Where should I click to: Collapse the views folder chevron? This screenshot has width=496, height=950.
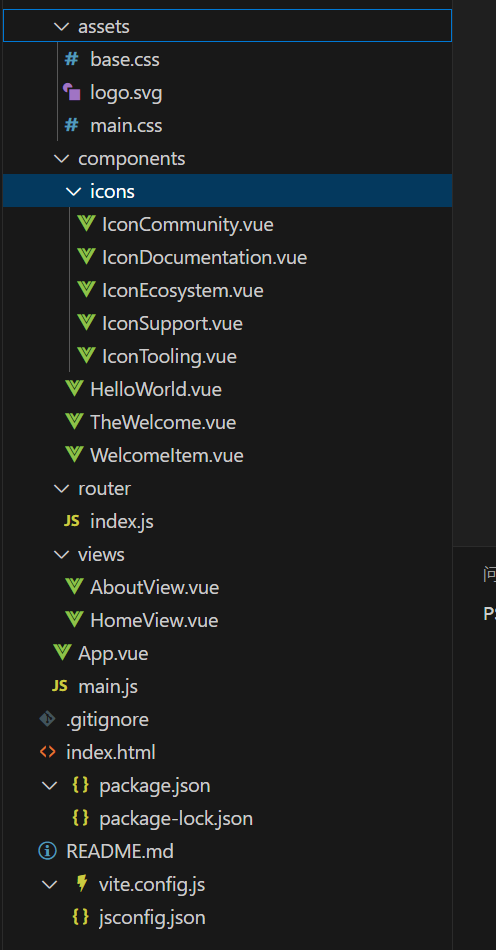(x=61, y=554)
